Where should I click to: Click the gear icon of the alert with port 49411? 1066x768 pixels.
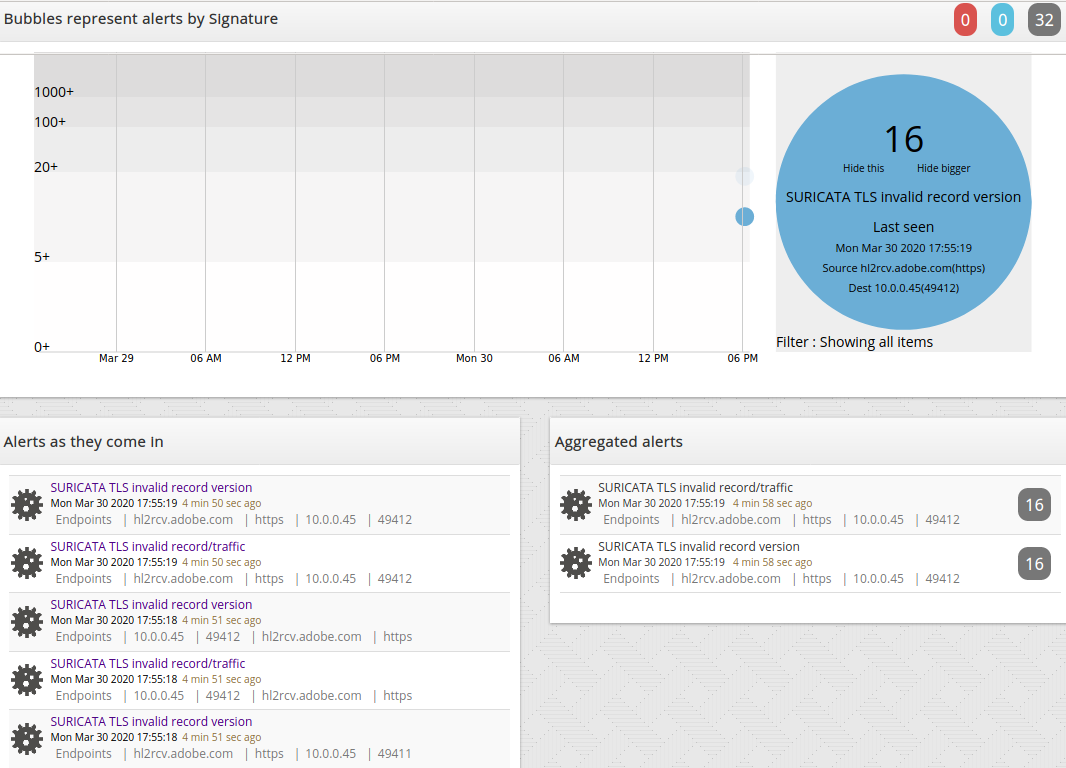coord(27,739)
